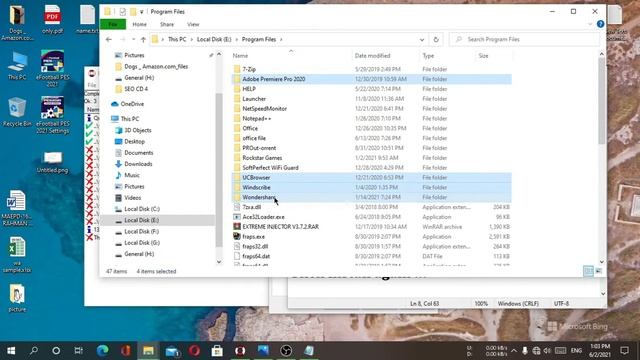
Task: Select the Windscribe folder
Action: click(x=371, y=187)
